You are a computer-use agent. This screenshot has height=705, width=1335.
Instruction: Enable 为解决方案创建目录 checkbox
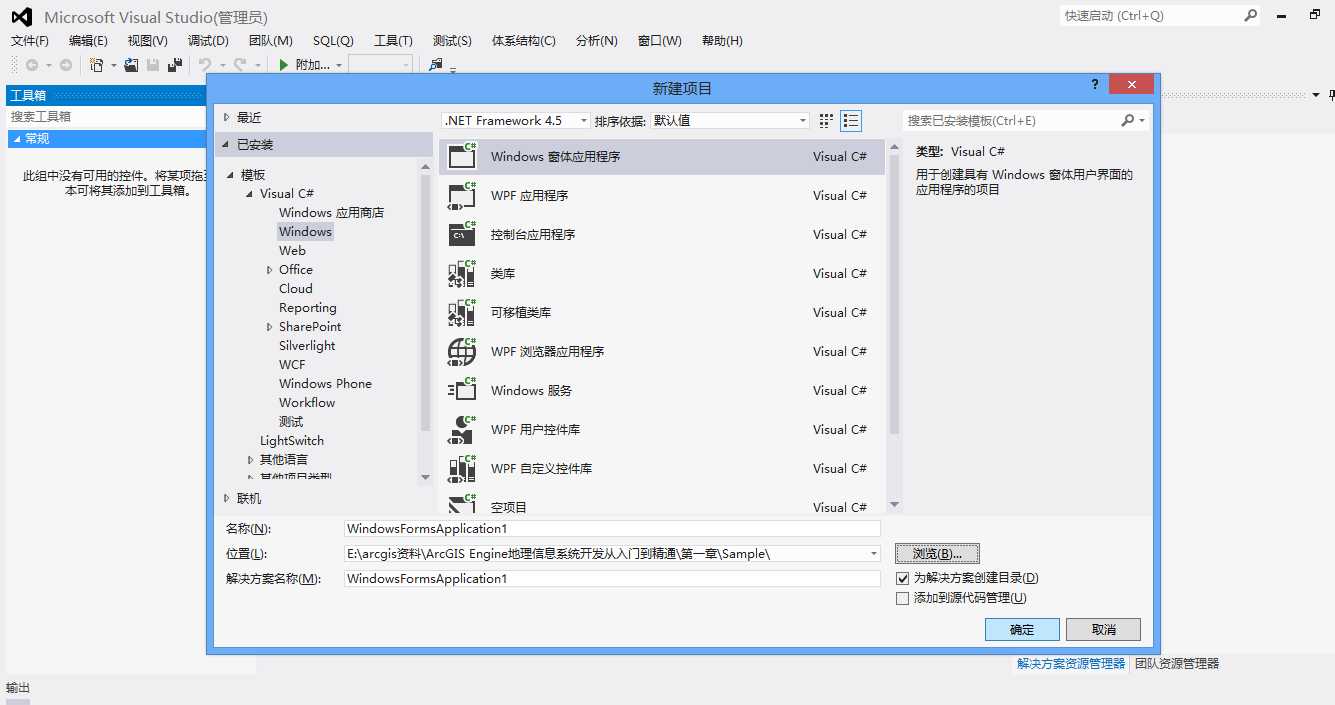click(903, 578)
